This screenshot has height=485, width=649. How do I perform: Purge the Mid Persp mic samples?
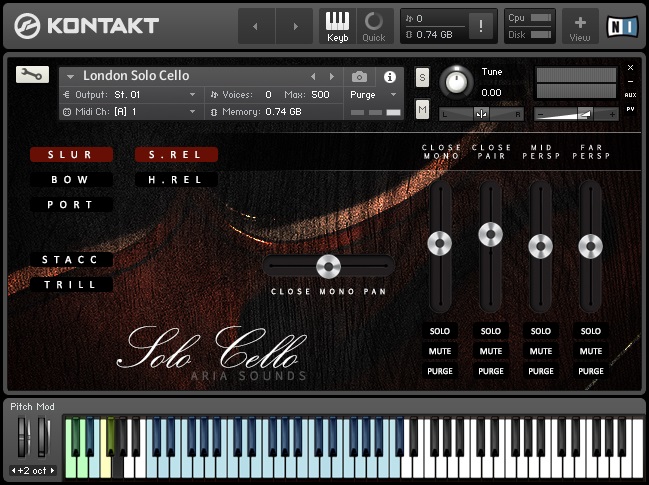541,371
